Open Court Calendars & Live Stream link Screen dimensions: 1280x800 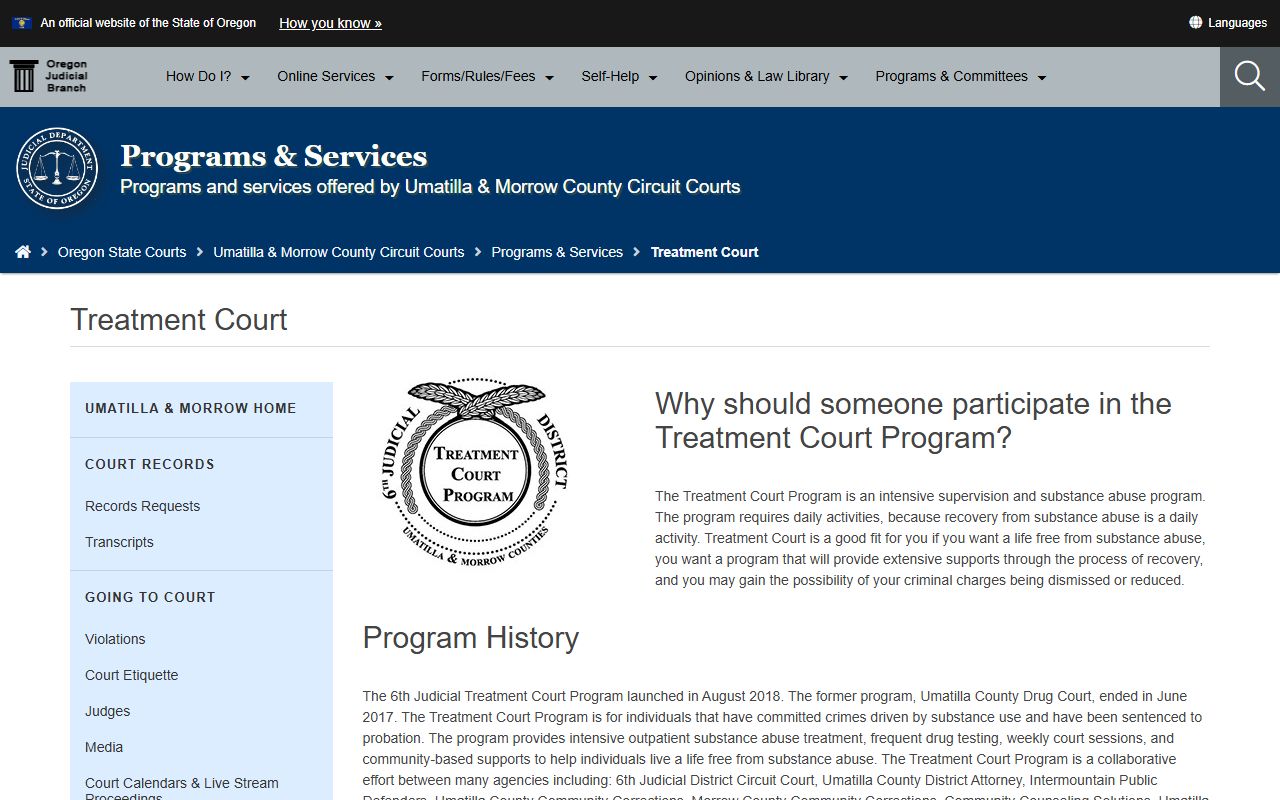click(182, 789)
